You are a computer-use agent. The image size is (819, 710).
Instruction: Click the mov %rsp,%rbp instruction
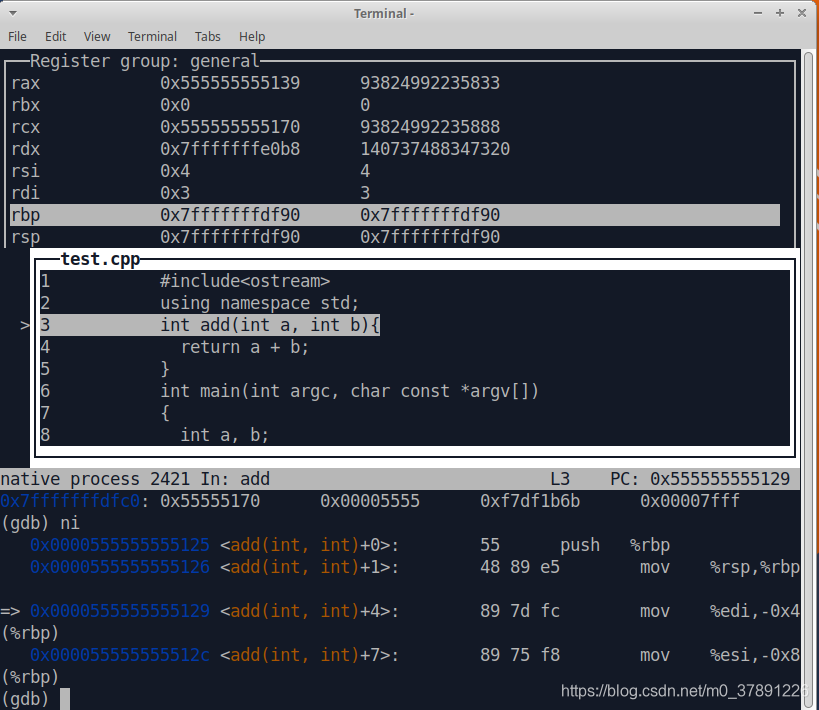pyautogui.click(x=720, y=567)
